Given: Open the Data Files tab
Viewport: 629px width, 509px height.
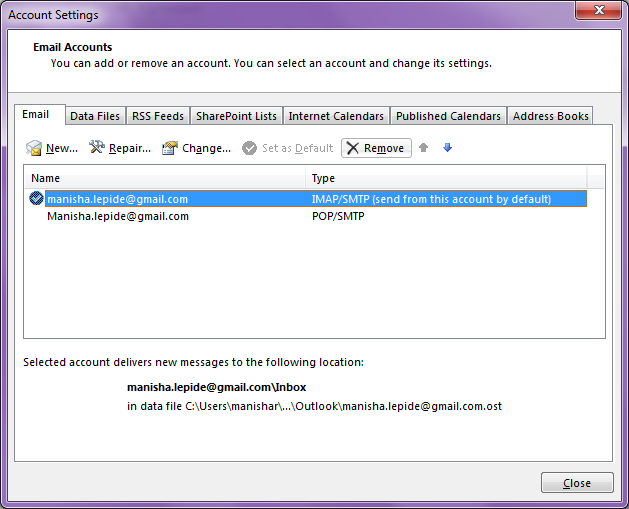Looking at the screenshot, I should (x=95, y=116).
